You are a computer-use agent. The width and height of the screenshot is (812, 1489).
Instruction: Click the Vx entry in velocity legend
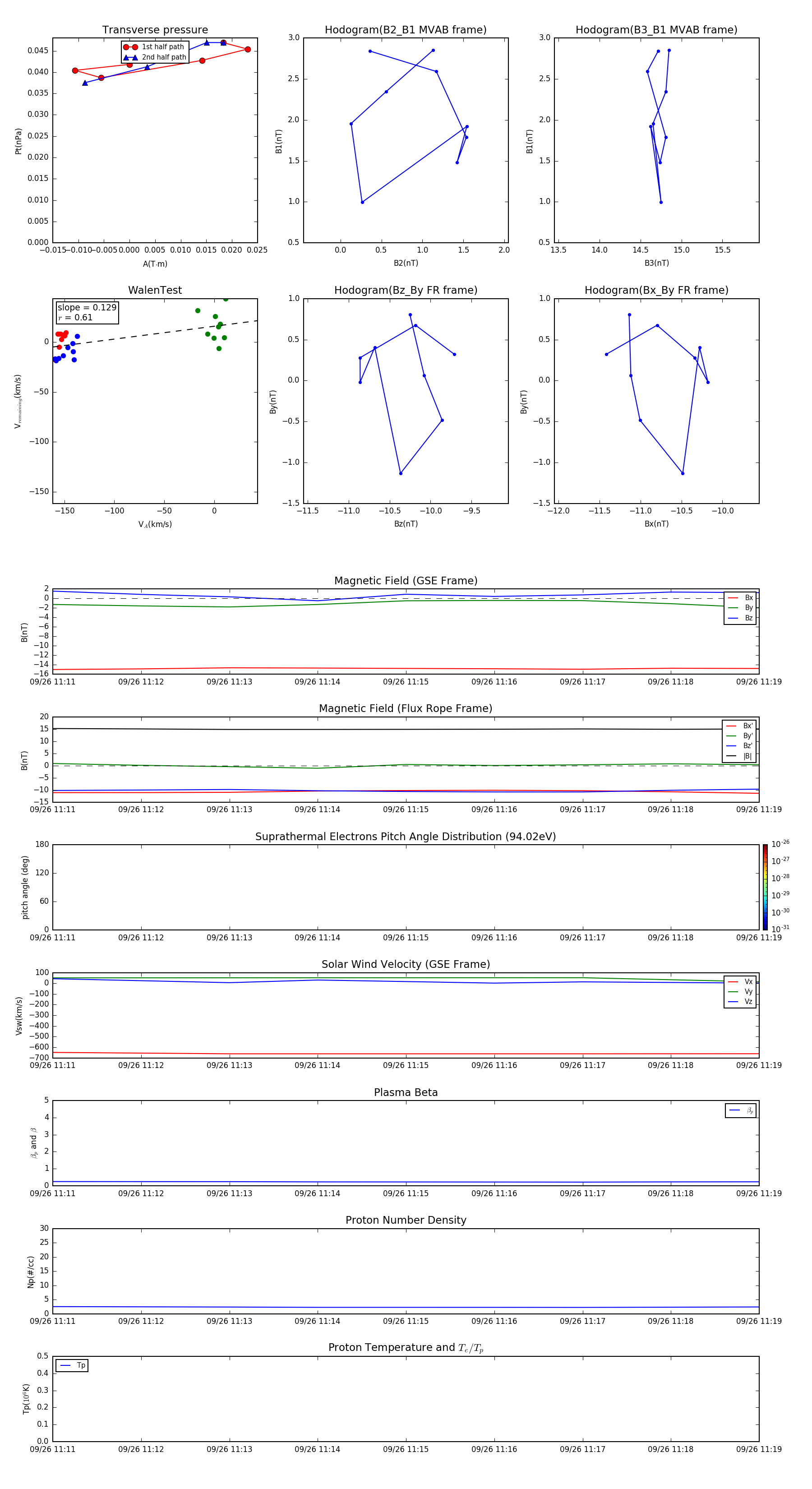(740, 982)
